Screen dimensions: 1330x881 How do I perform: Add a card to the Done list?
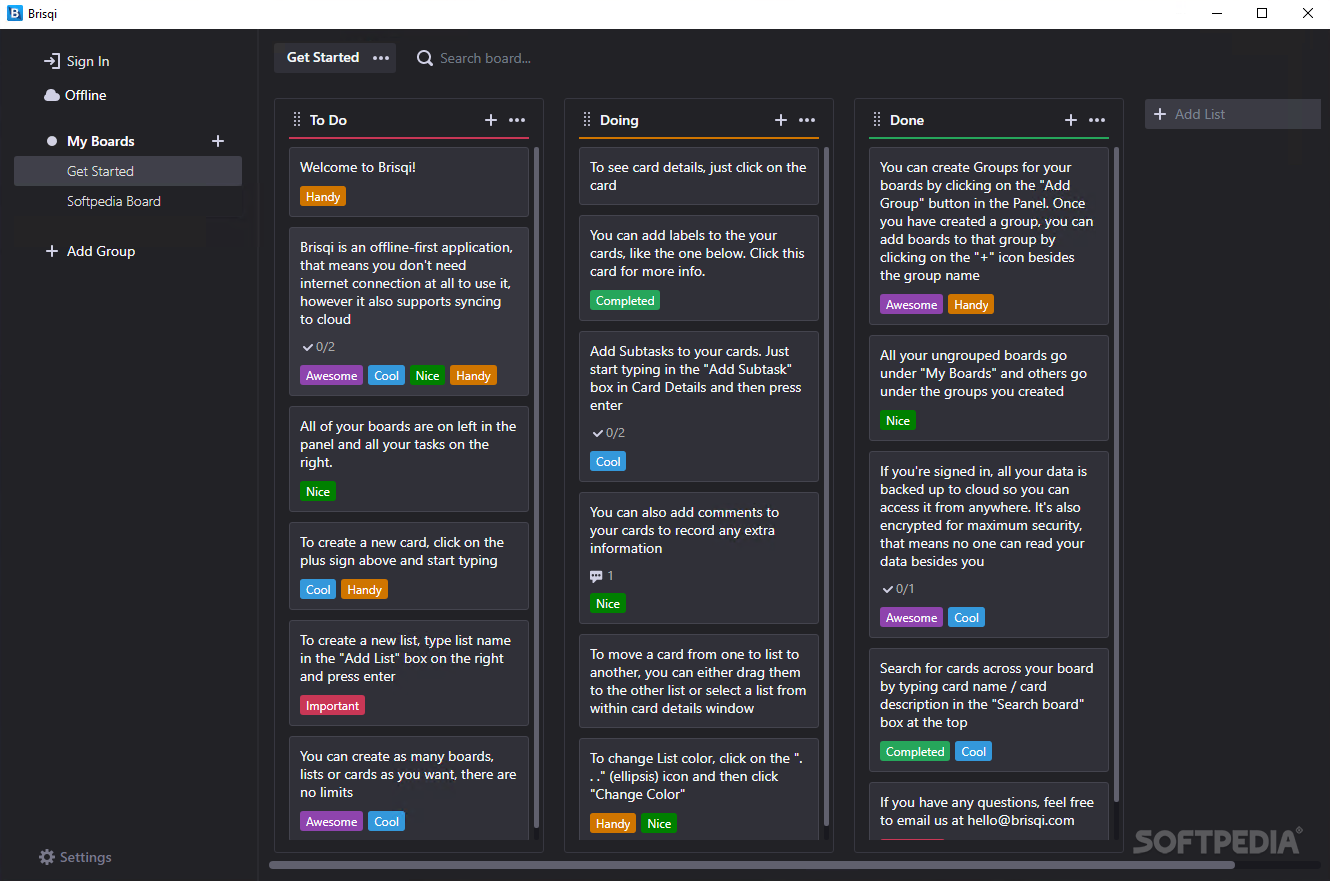tap(1071, 120)
